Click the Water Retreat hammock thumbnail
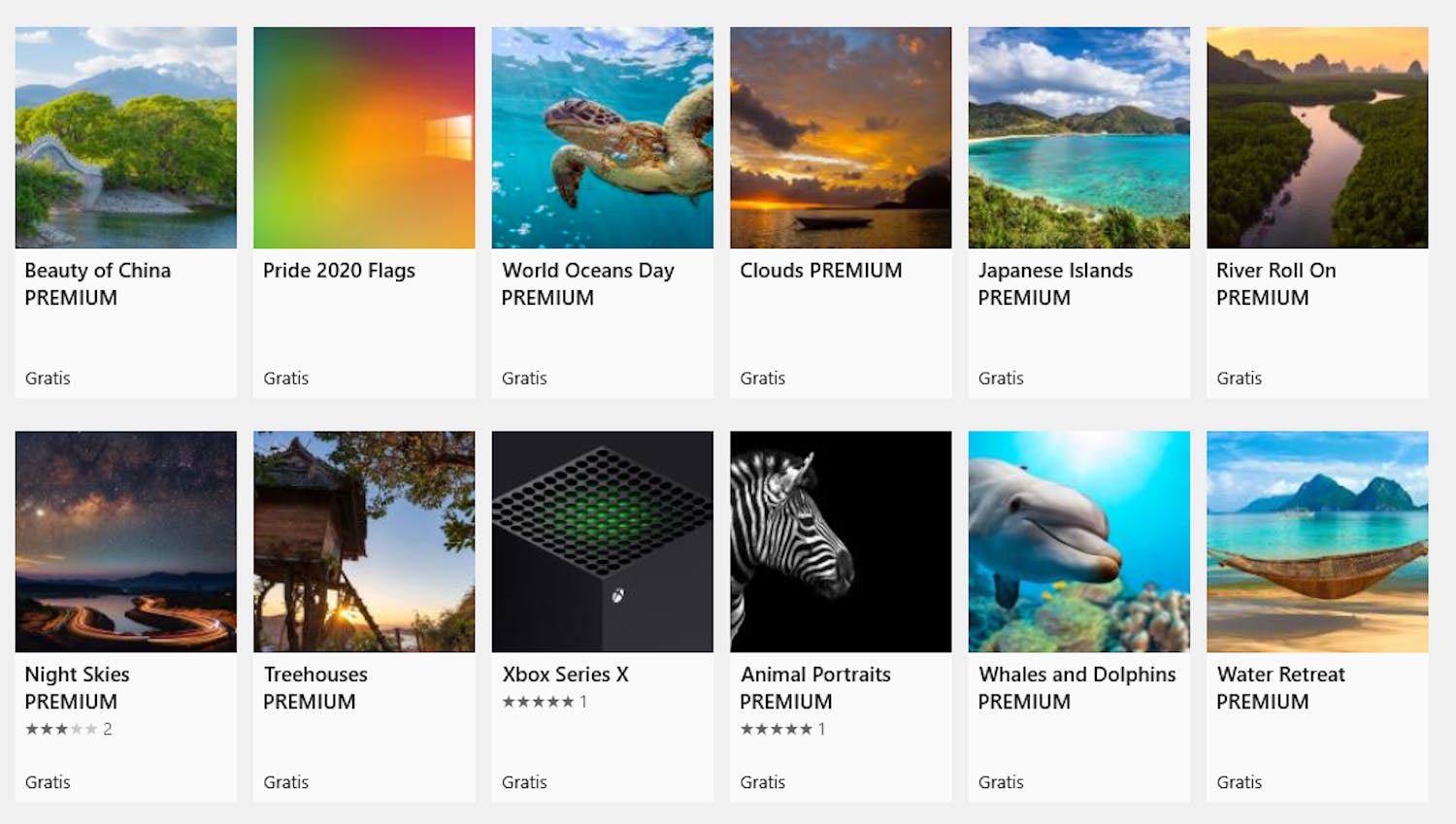The width and height of the screenshot is (1456, 824). [1316, 541]
